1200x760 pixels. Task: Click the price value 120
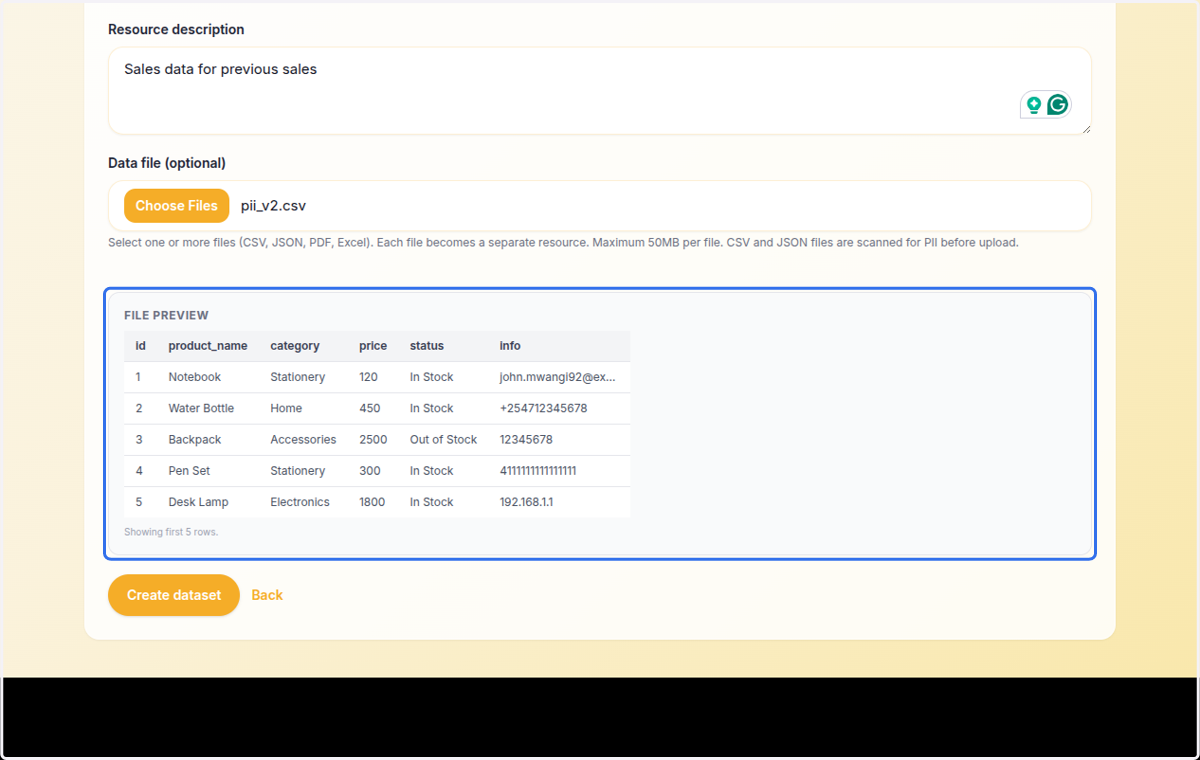coord(369,377)
